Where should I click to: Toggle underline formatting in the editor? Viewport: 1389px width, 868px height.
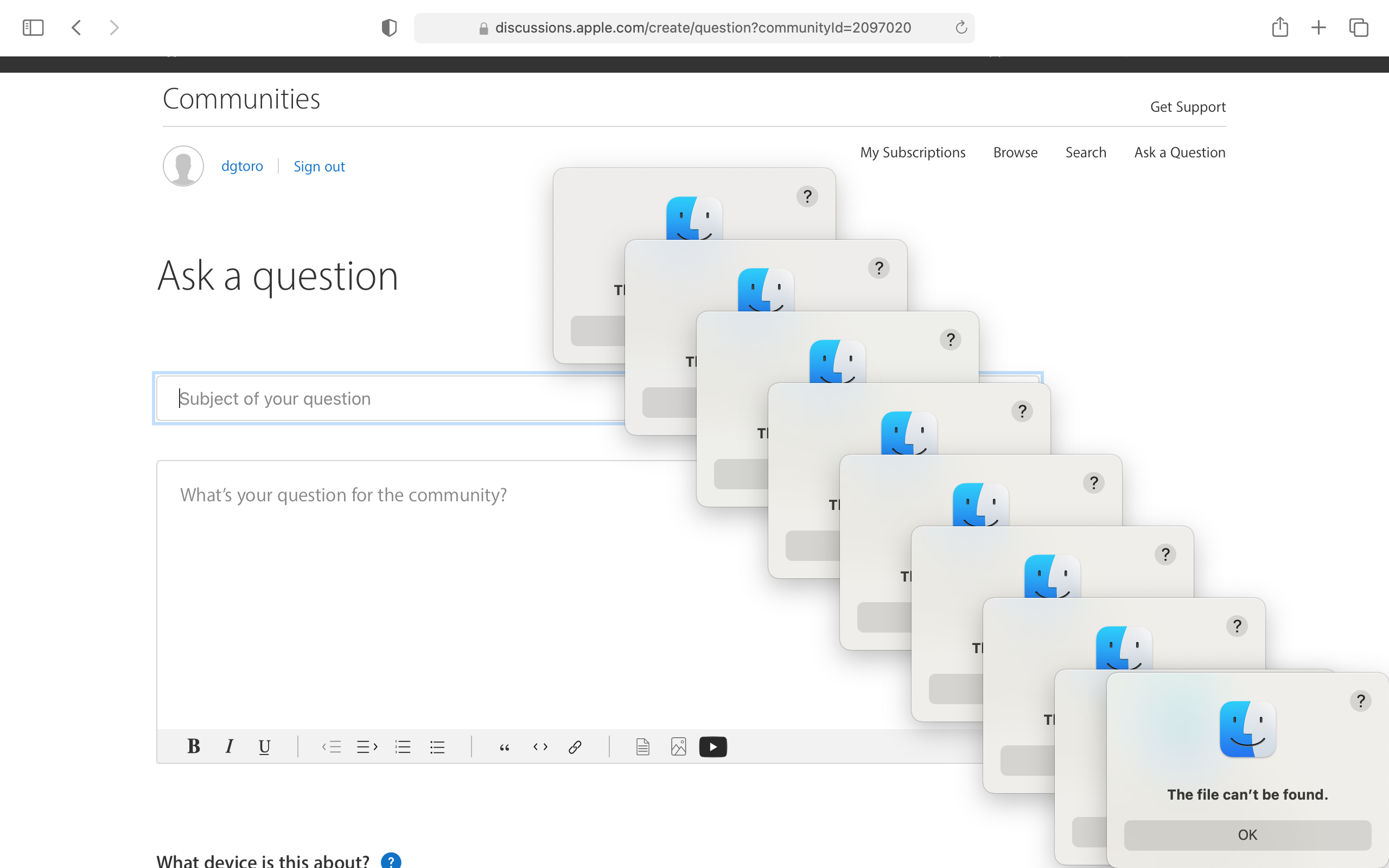point(264,746)
